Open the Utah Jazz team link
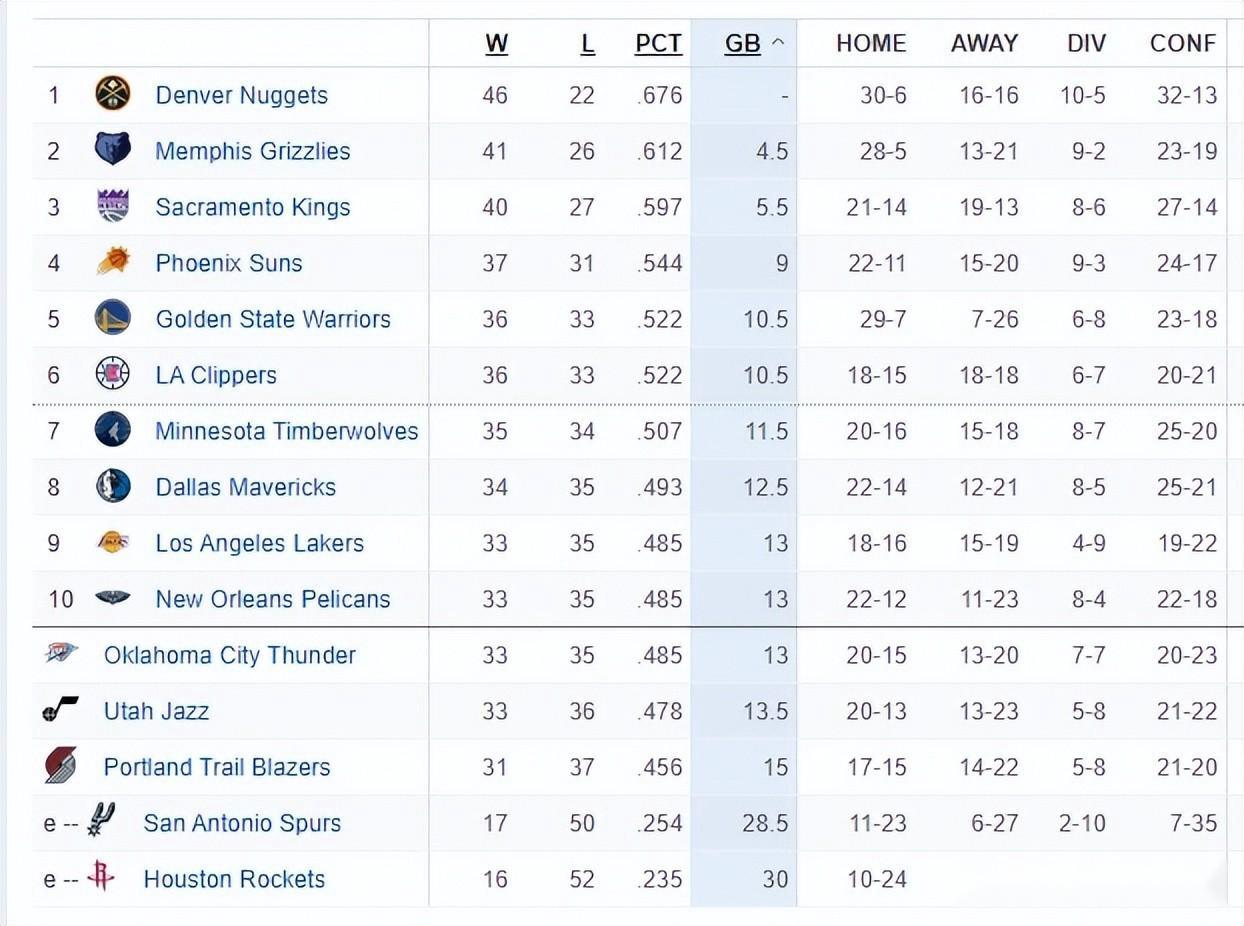The width and height of the screenshot is (1244, 926). click(x=156, y=711)
